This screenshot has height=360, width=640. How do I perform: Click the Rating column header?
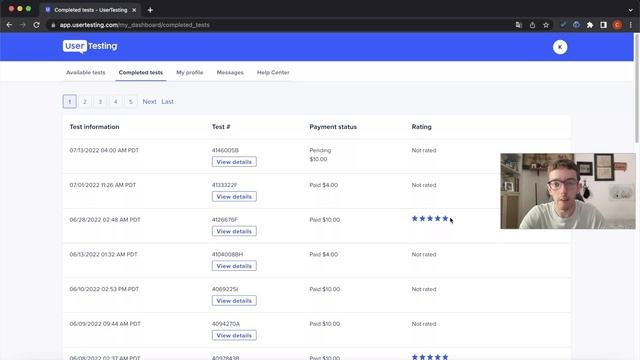422,127
